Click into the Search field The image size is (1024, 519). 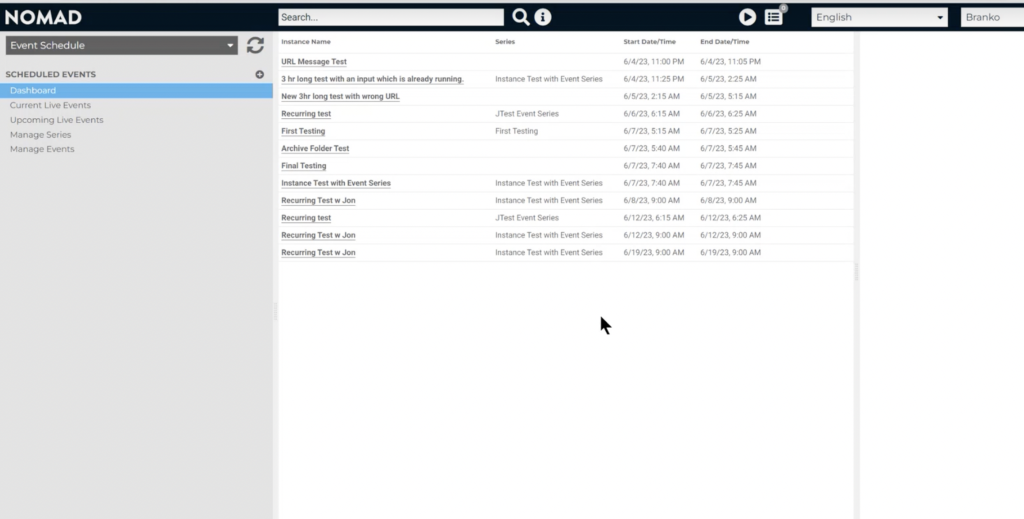tap(391, 17)
